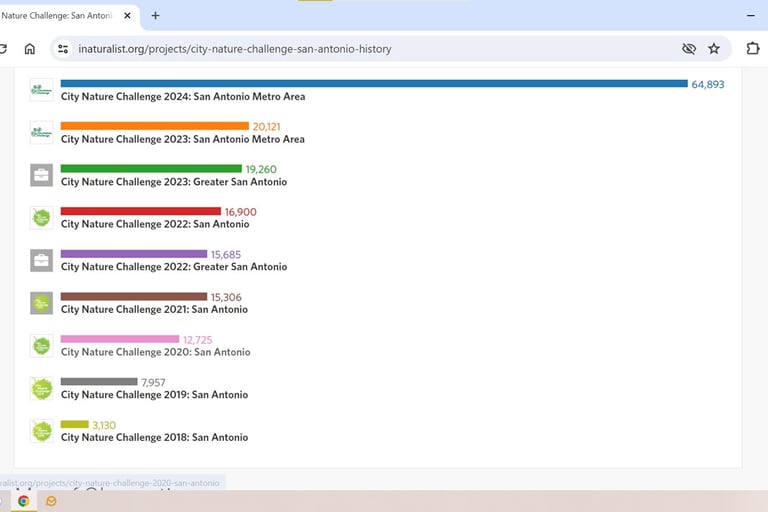Open site information icon in address bar

(63, 49)
